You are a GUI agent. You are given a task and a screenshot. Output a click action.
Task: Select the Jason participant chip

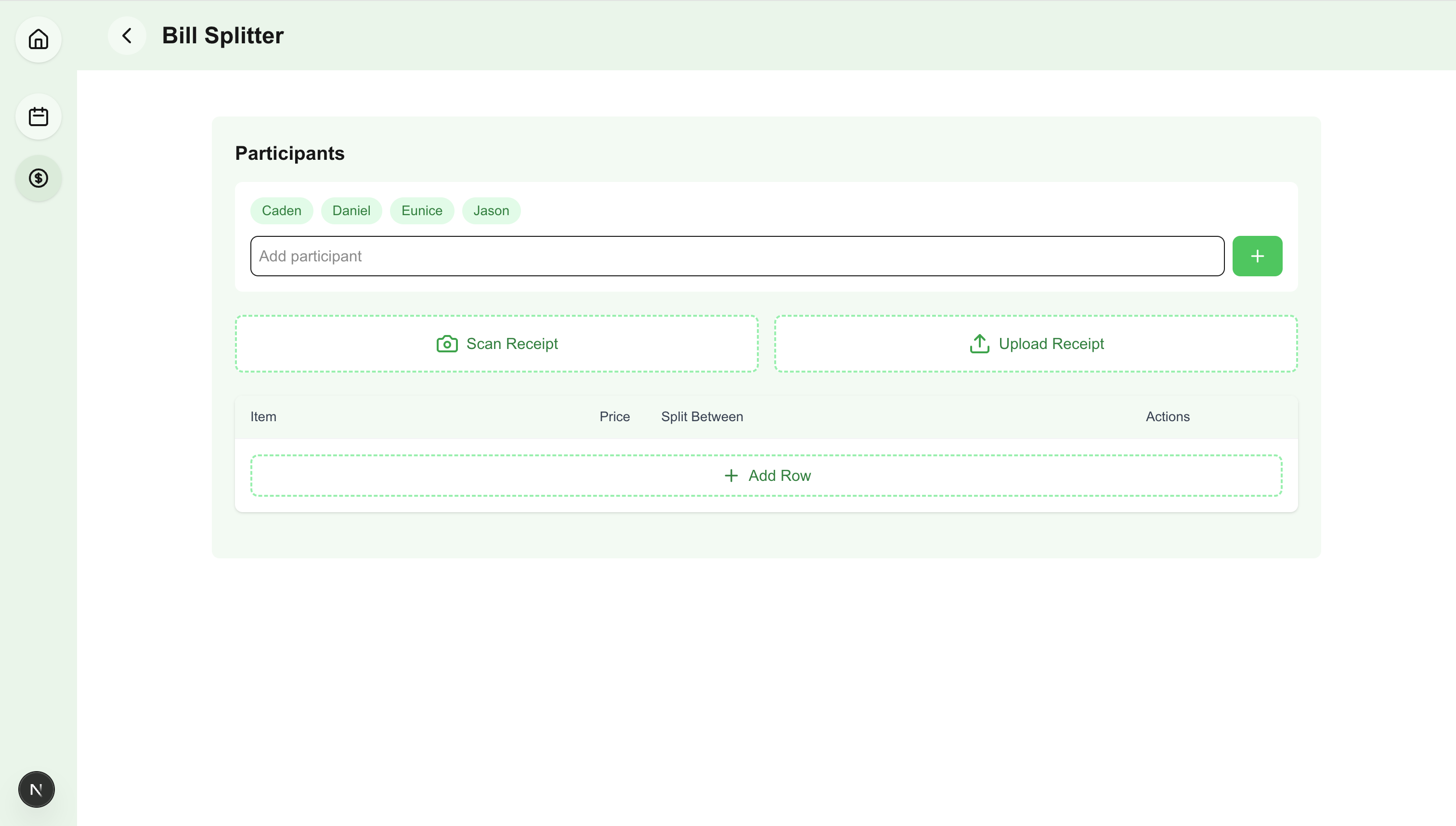[491, 210]
